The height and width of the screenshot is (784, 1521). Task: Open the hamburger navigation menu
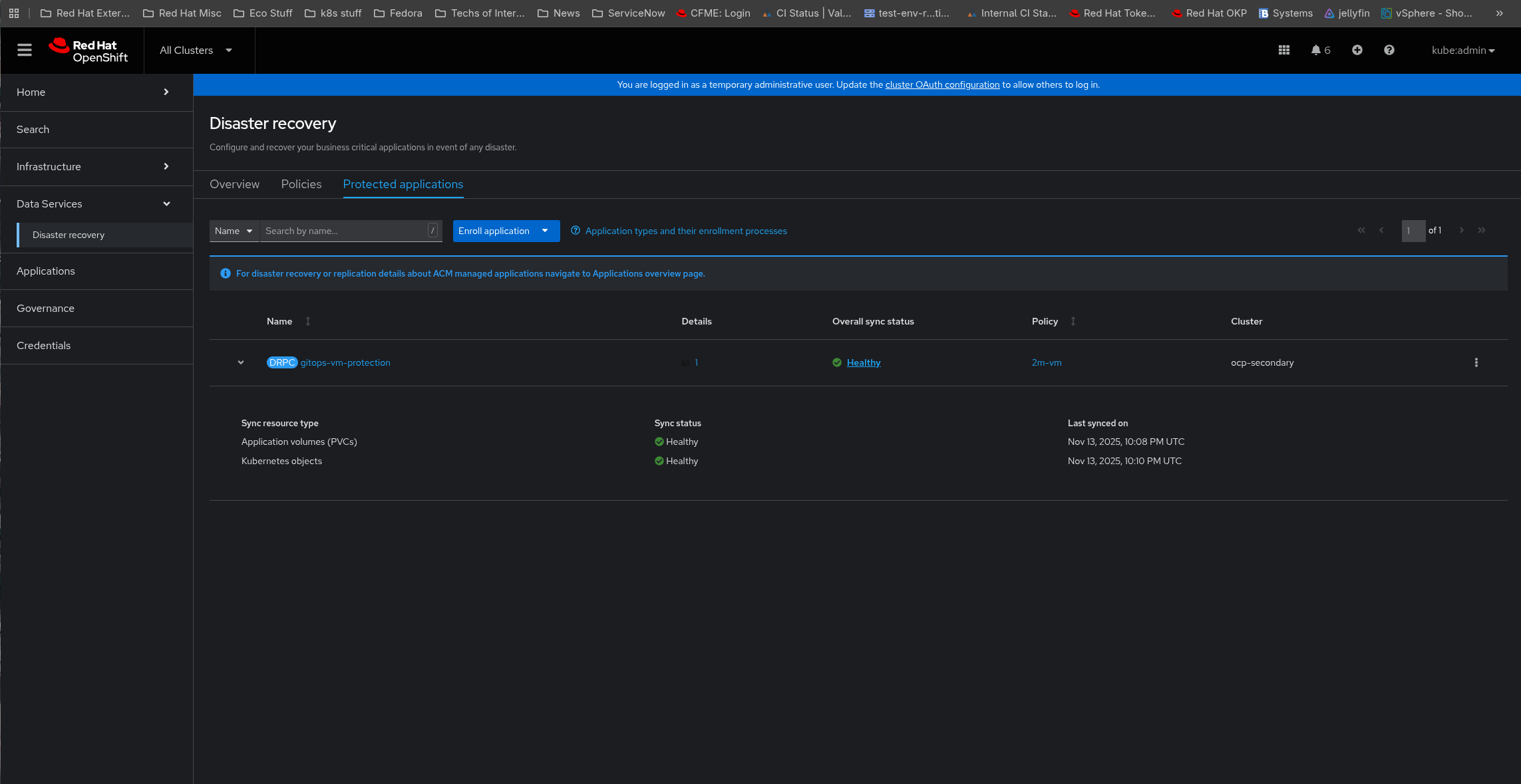[x=25, y=50]
